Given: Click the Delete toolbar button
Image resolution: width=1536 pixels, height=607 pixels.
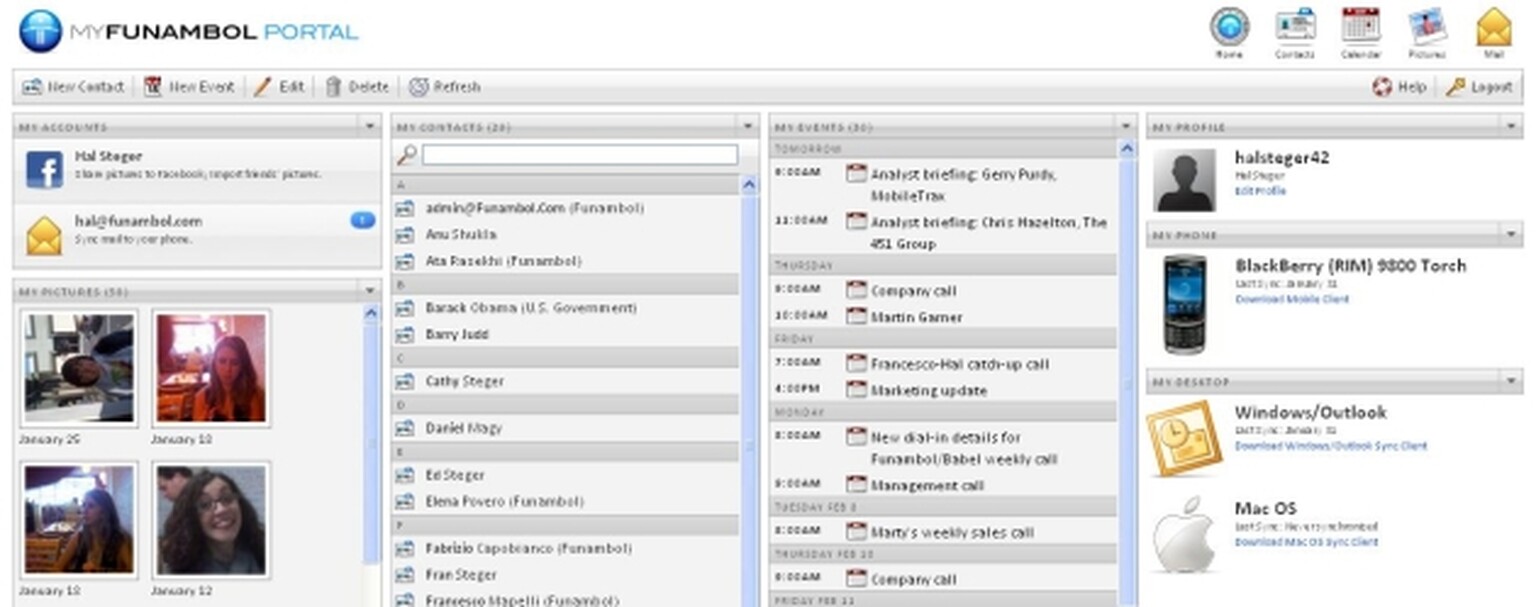Looking at the screenshot, I should 357,87.
